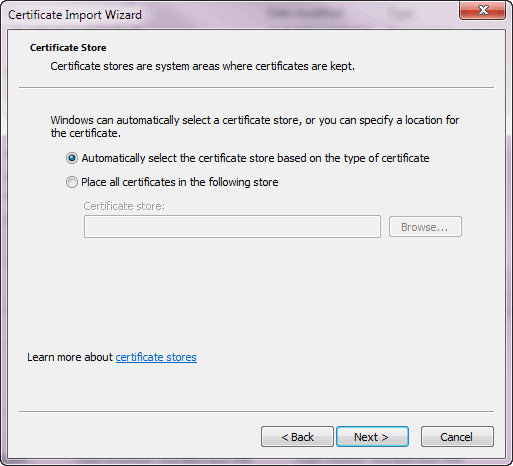Click 'Windows can automatically select' instruction paragraph
The height and width of the screenshot is (466, 513).
[255, 126]
